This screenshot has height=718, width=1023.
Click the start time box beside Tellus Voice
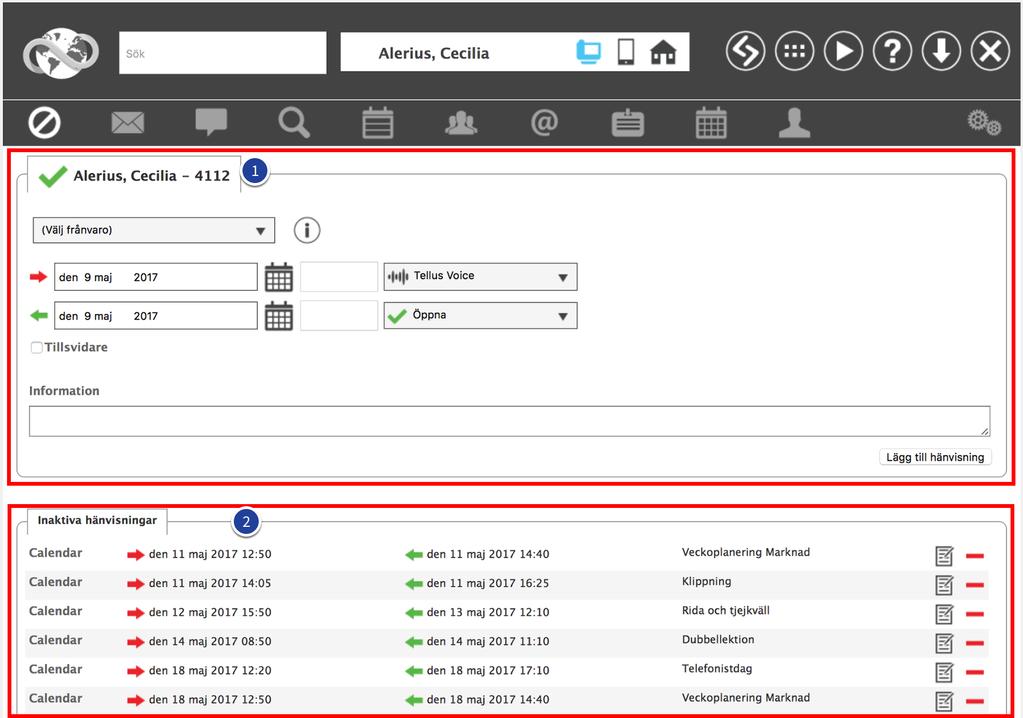click(339, 277)
